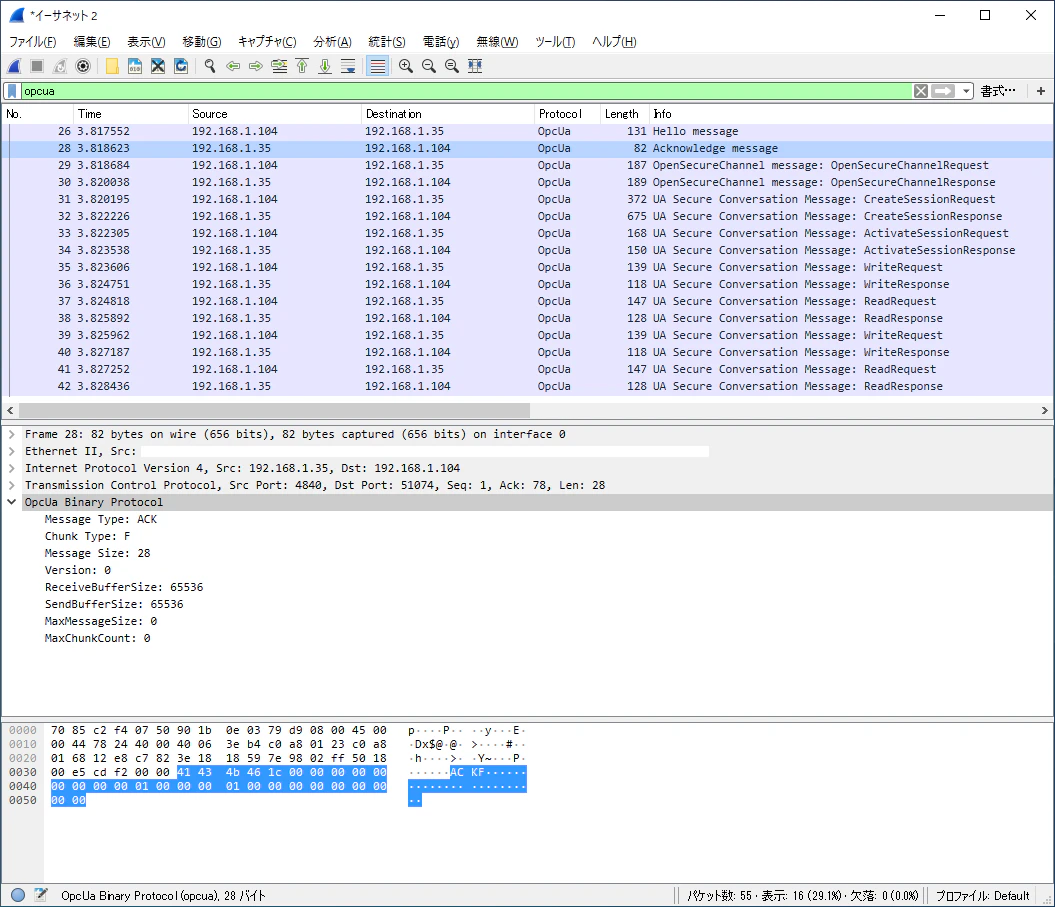Open capture file properties in status bar
Screen dimensions: 1055x907
[41, 895]
